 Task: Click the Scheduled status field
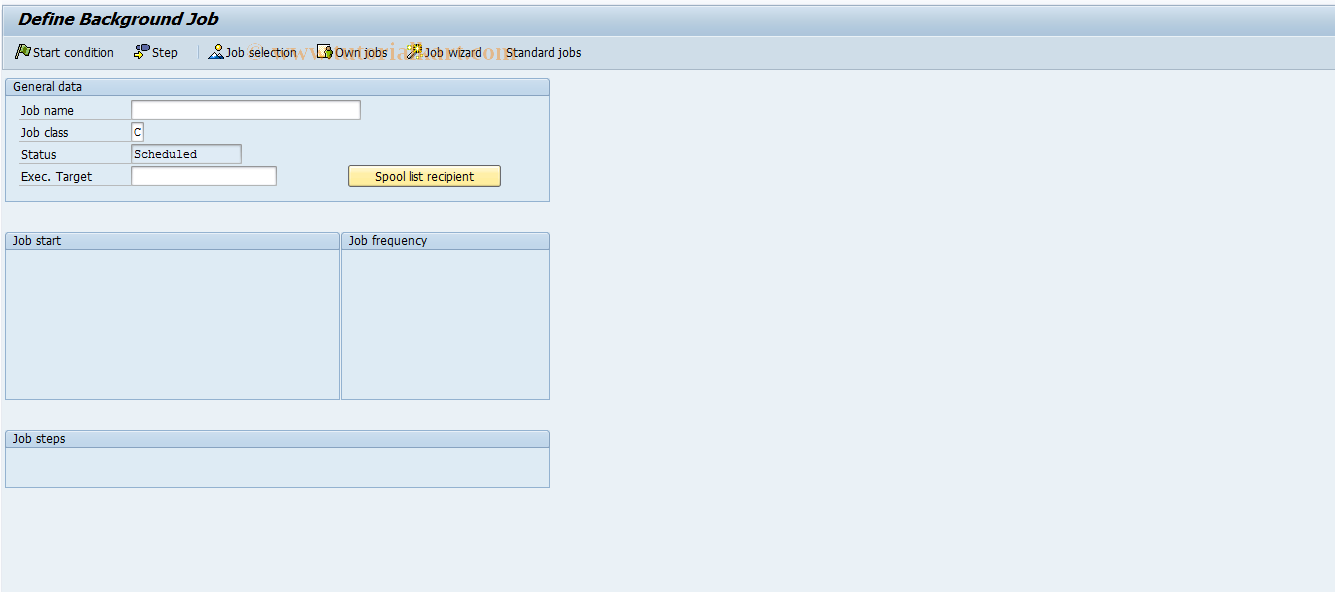(186, 154)
